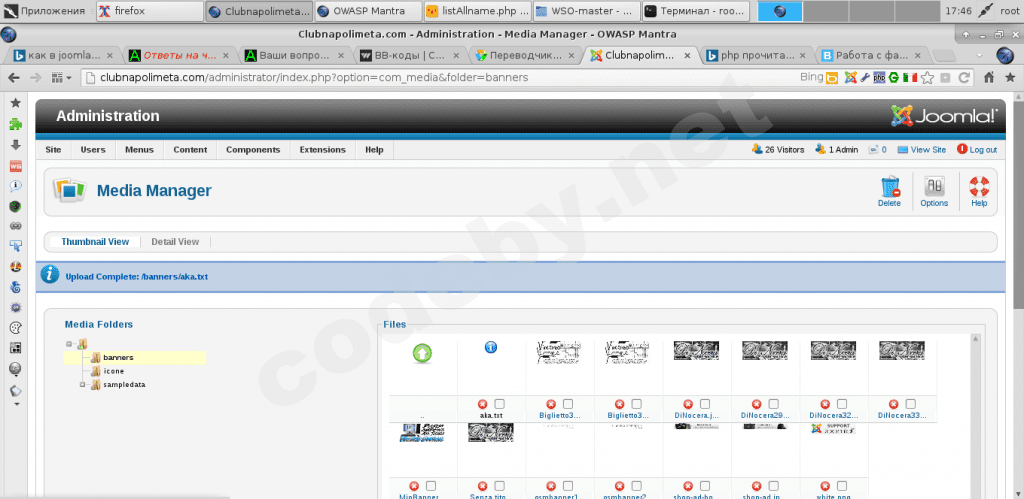
Task: Tick the checkbox for DiNocera32...
Action: 842,404
